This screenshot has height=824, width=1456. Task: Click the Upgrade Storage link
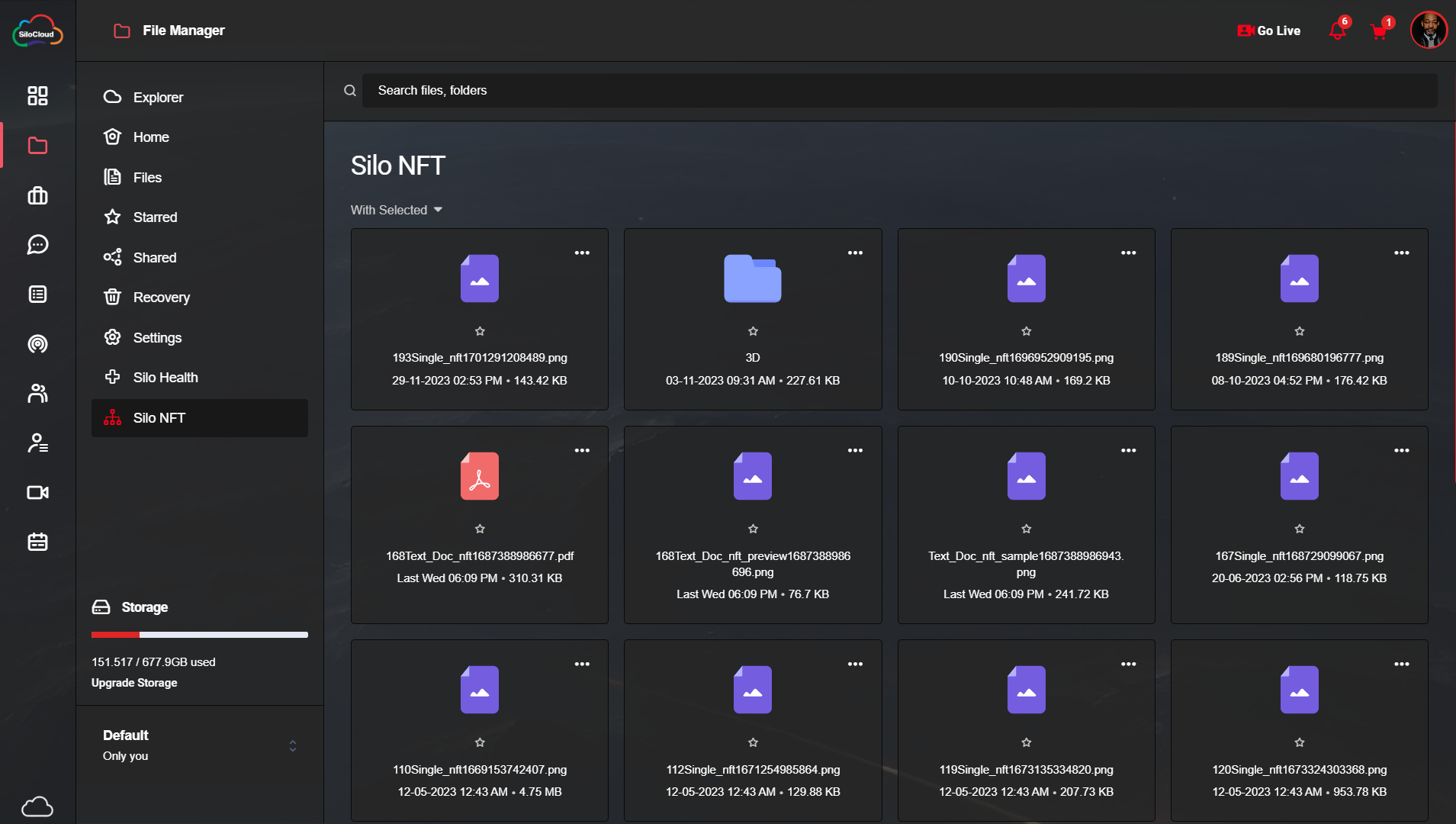click(x=134, y=683)
